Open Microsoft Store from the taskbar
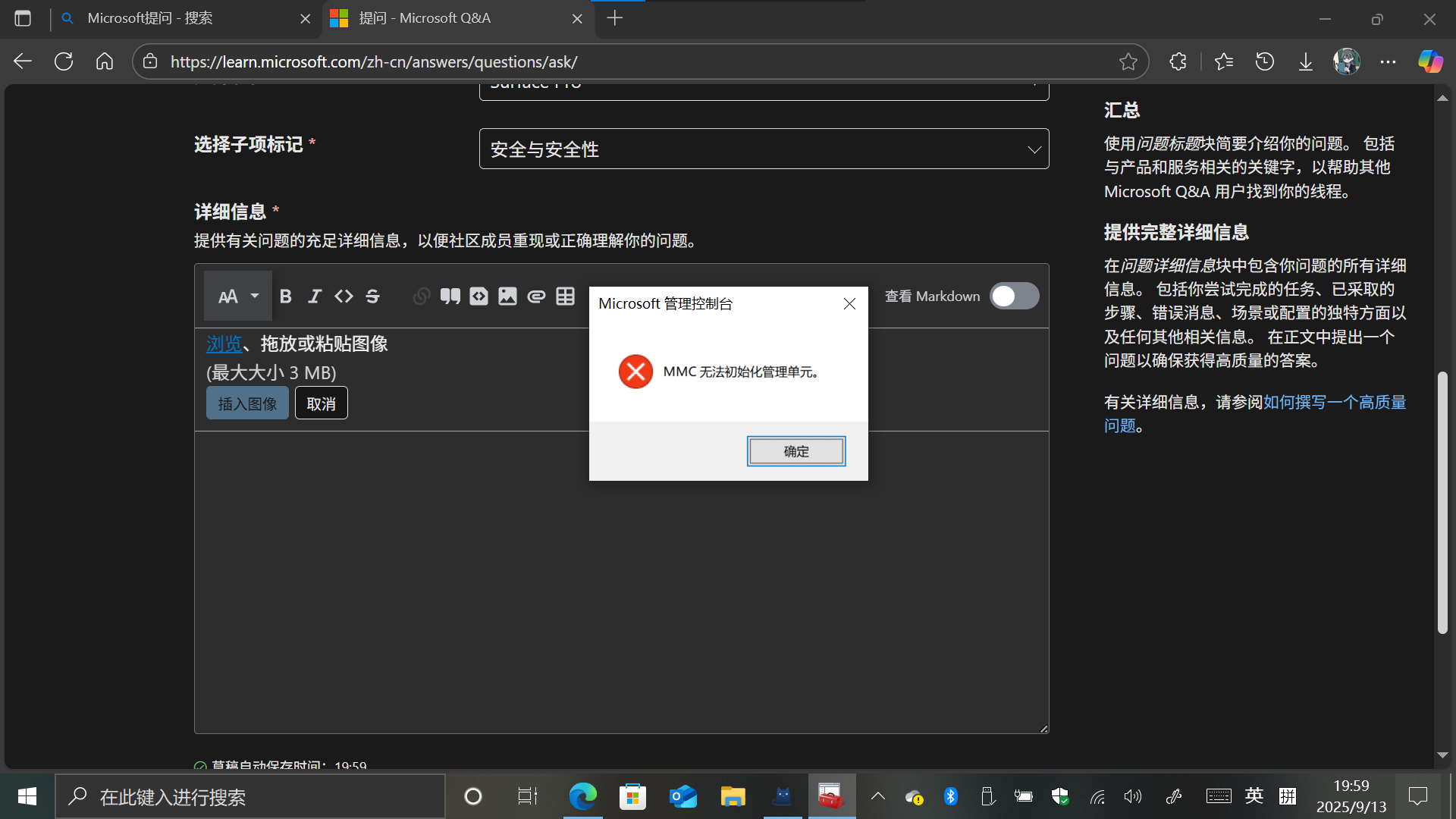The image size is (1456, 819). pyautogui.click(x=632, y=796)
